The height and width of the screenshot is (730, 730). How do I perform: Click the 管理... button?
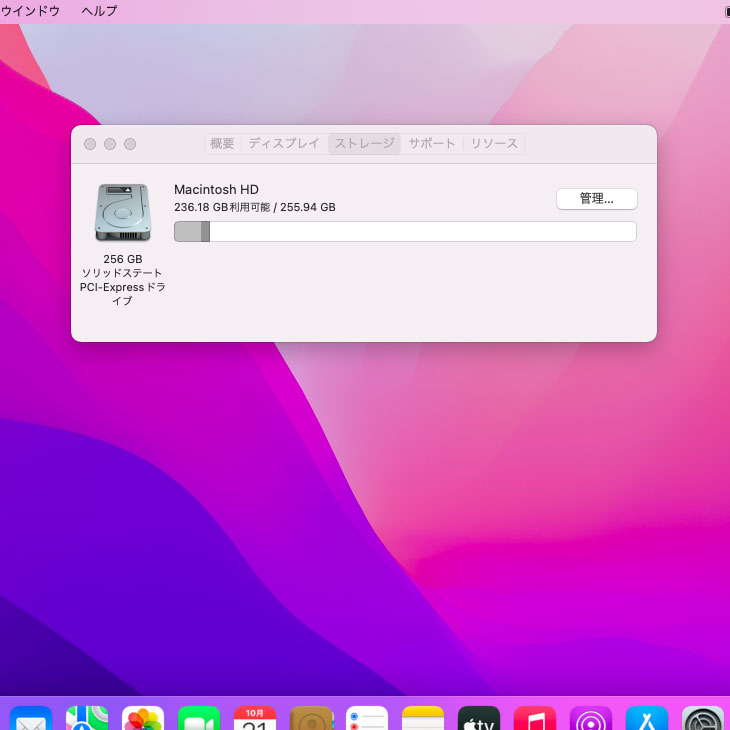coord(596,199)
